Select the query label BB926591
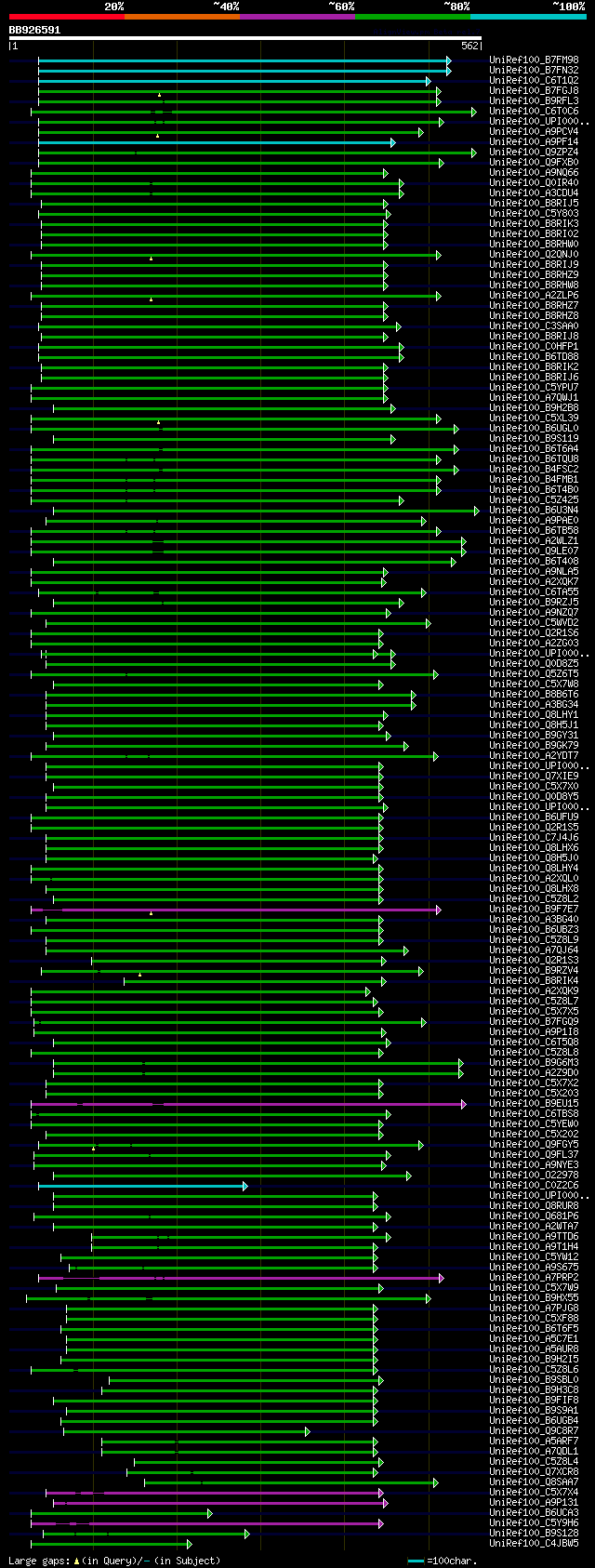595x1568 pixels. click(x=34, y=30)
